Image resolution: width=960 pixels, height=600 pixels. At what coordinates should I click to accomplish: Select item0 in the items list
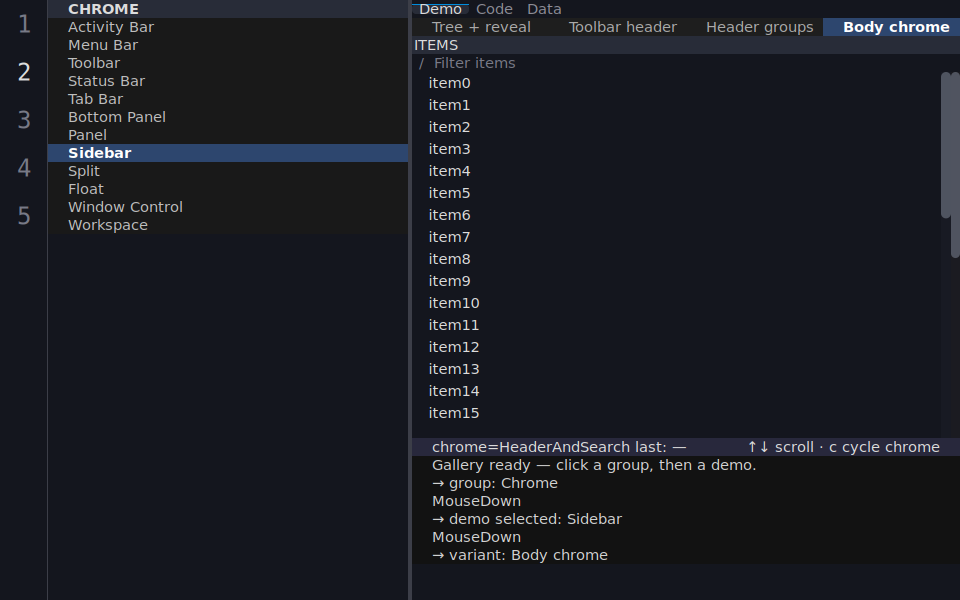pos(677,83)
